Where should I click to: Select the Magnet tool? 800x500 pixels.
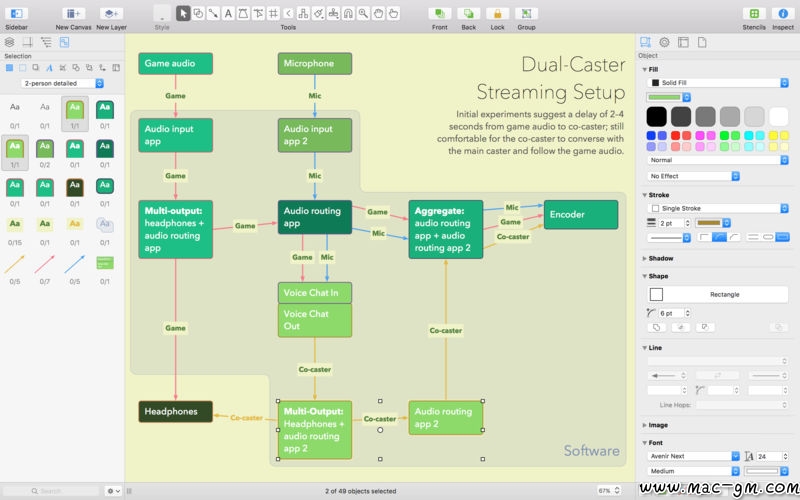click(x=348, y=14)
